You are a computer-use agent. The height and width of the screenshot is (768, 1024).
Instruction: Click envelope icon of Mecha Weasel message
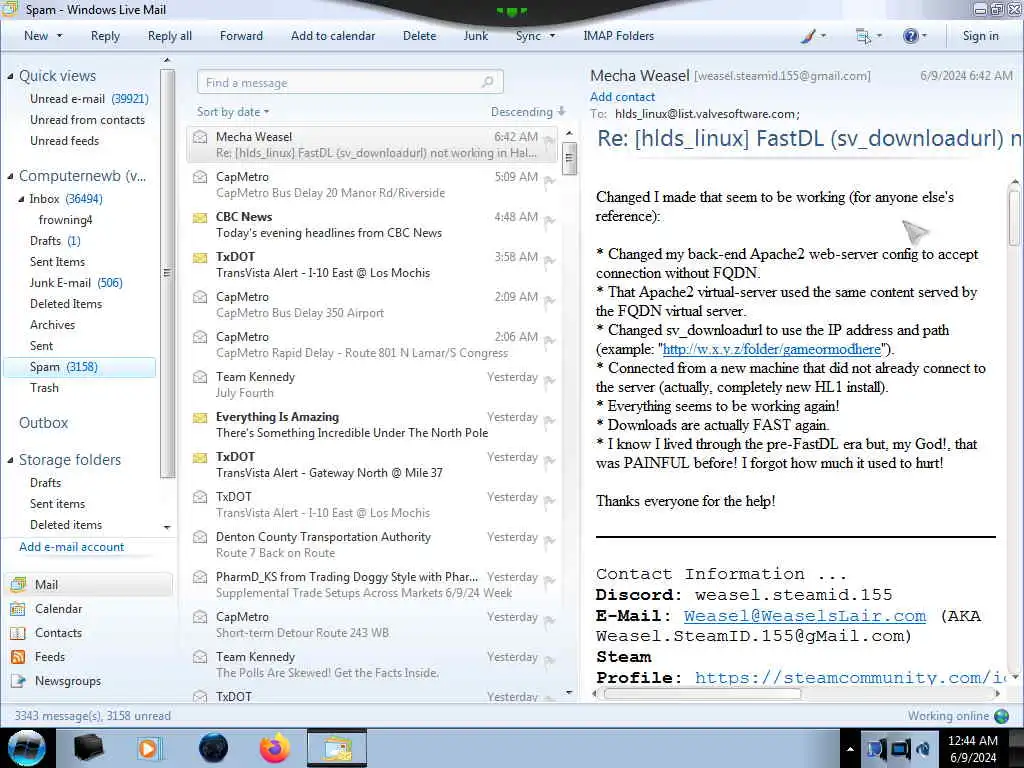(x=200, y=137)
